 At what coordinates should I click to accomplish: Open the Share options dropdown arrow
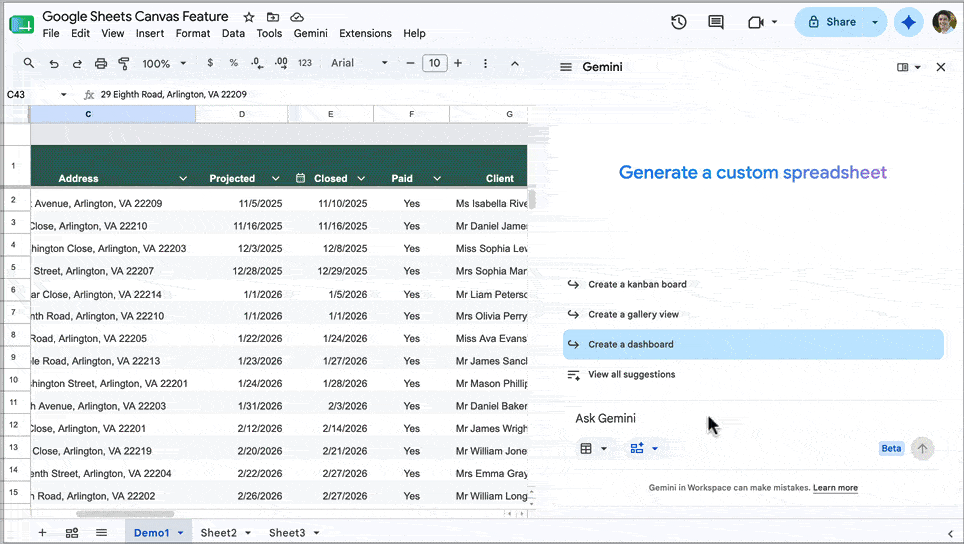(x=875, y=23)
